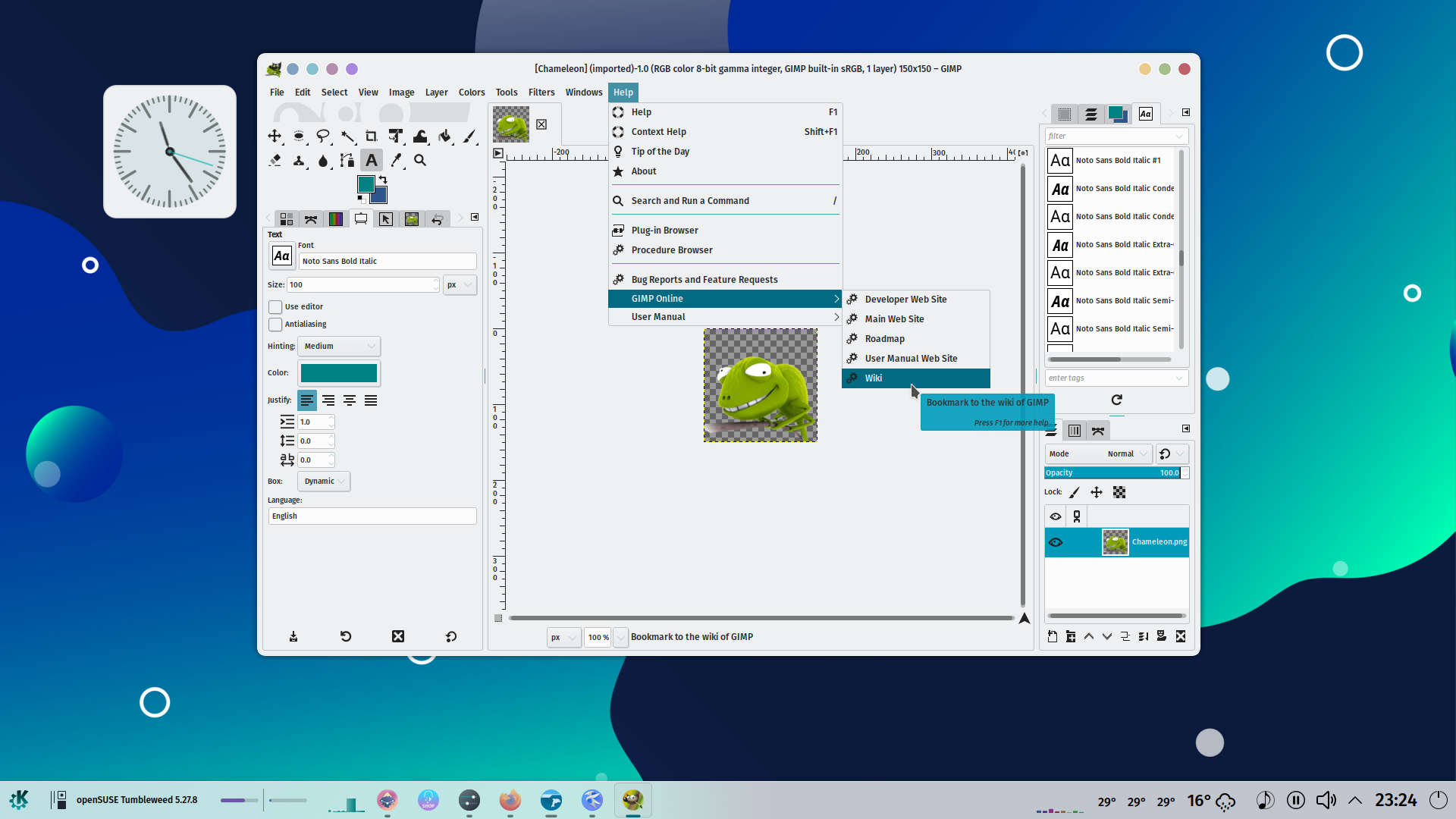This screenshot has height=819, width=1456.
Task: Choose Developer Web Site entry
Action: pyautogui.click(x=916, y=300)
